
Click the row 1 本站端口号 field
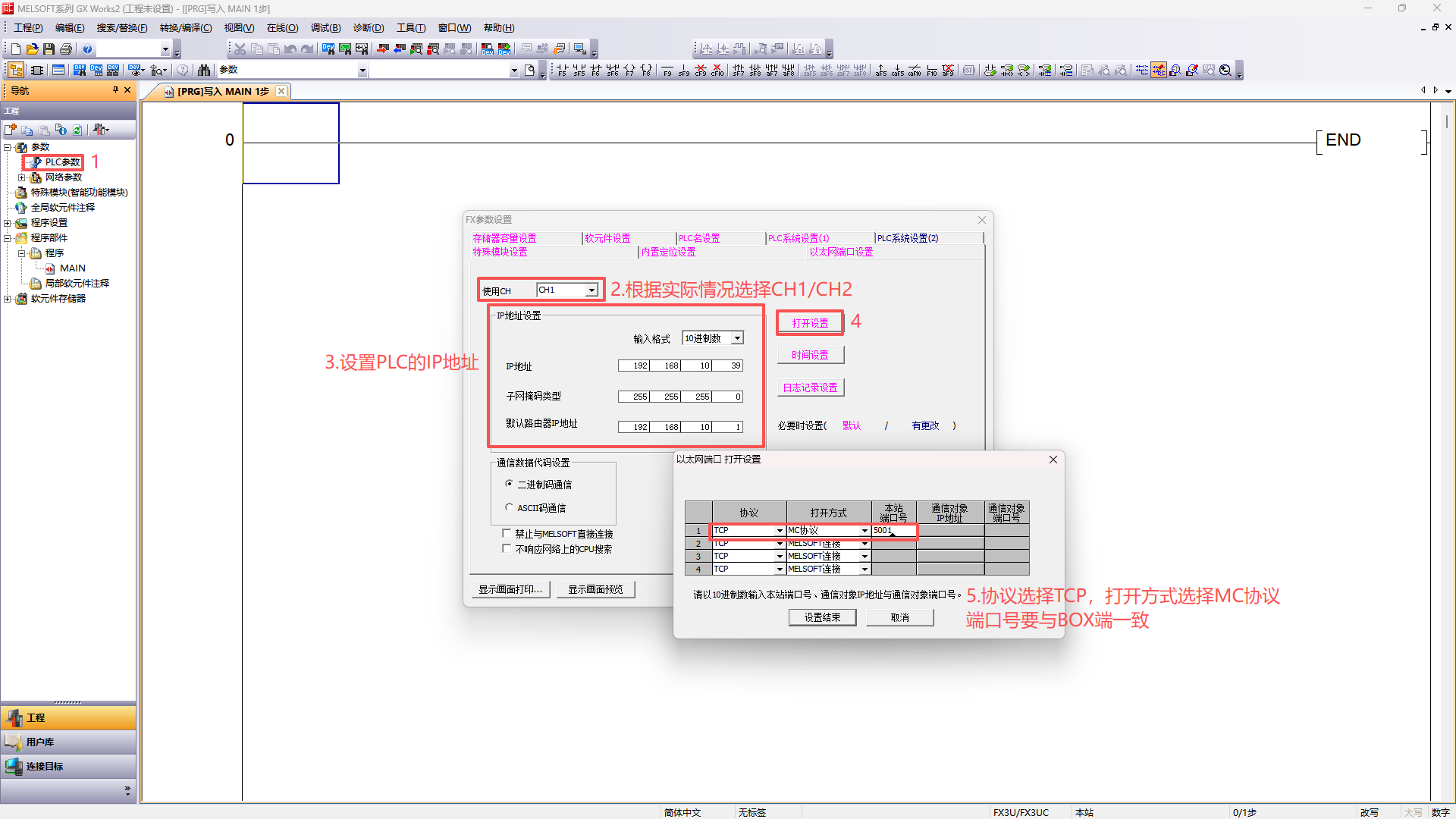pyautogui.click(x=893, y=531)
